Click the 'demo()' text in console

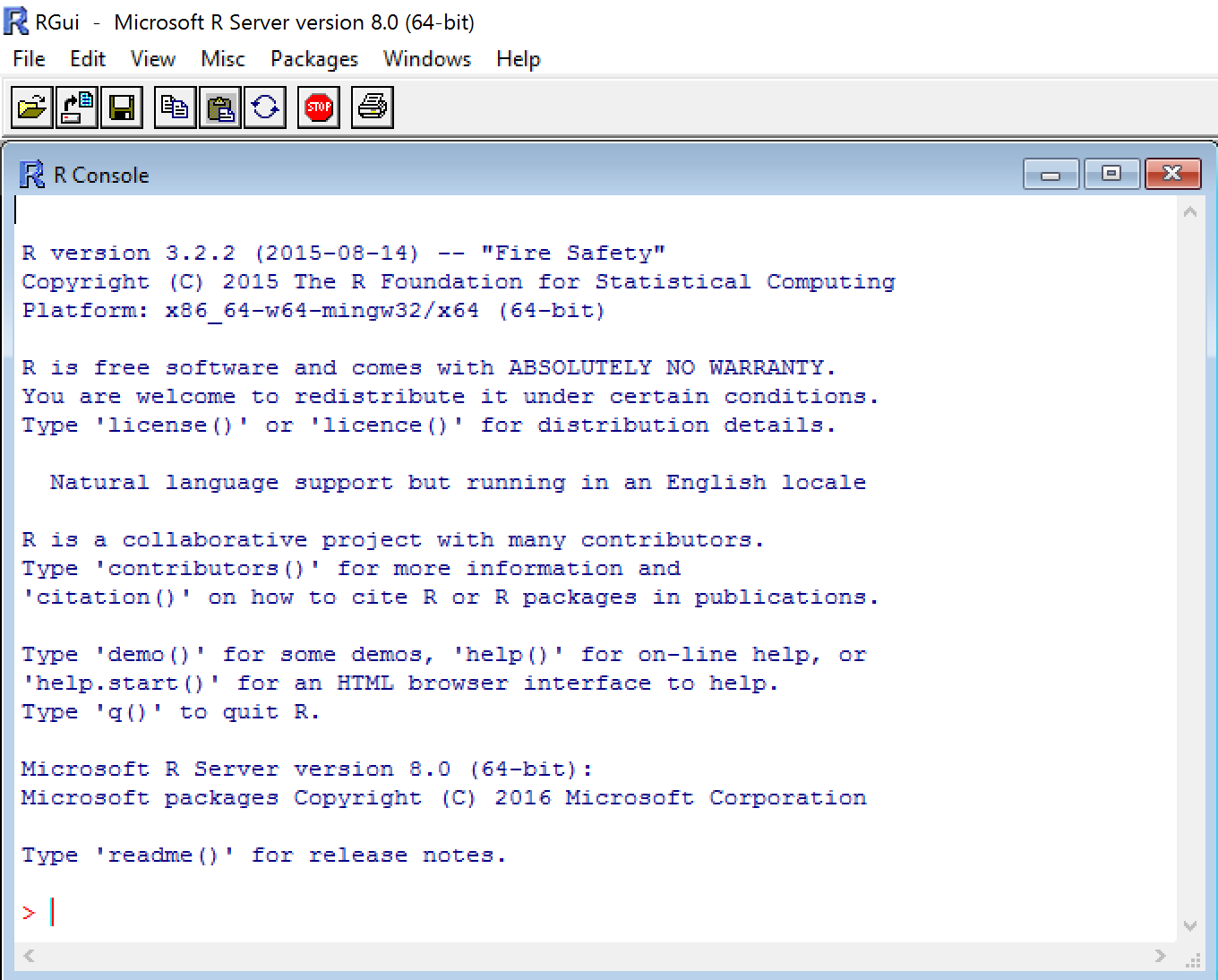(150, 655)
